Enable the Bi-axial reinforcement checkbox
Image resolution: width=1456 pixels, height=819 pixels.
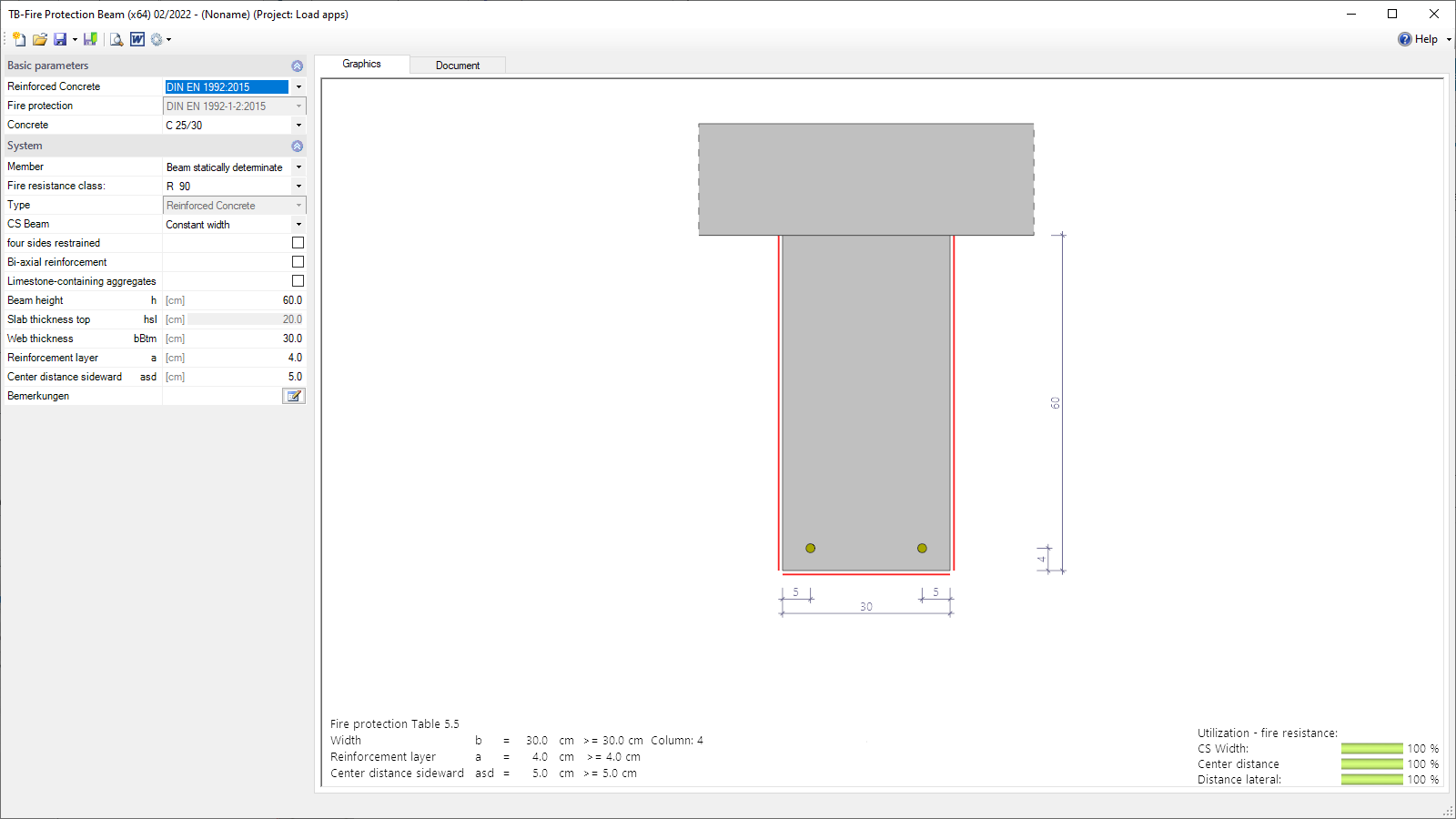(x=298, y=262)
